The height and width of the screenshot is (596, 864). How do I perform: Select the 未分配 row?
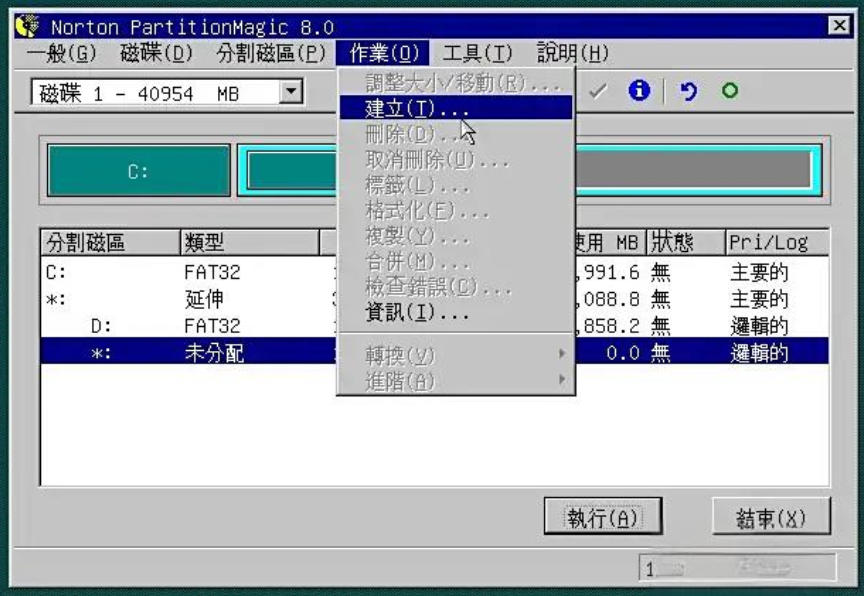[435, 351]
